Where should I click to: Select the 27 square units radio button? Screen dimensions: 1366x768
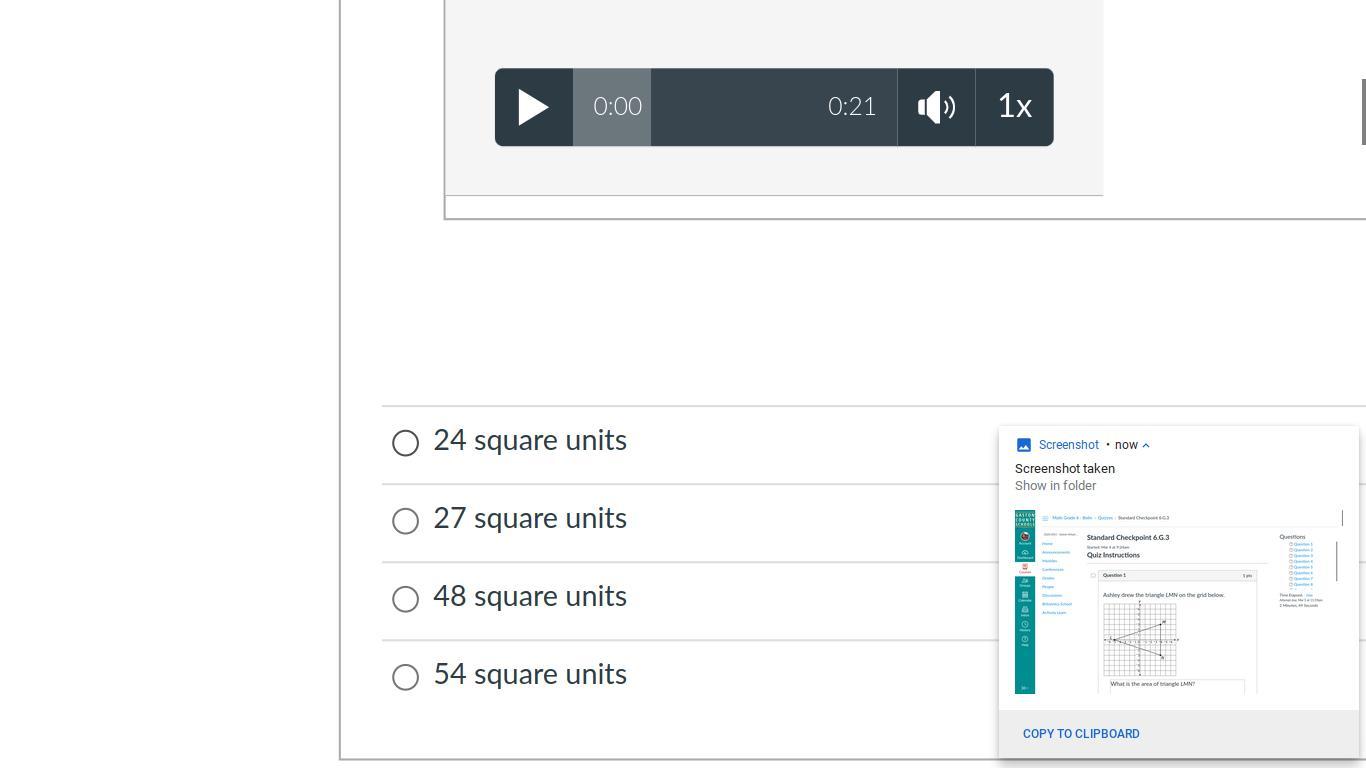(x=405, y=521)
